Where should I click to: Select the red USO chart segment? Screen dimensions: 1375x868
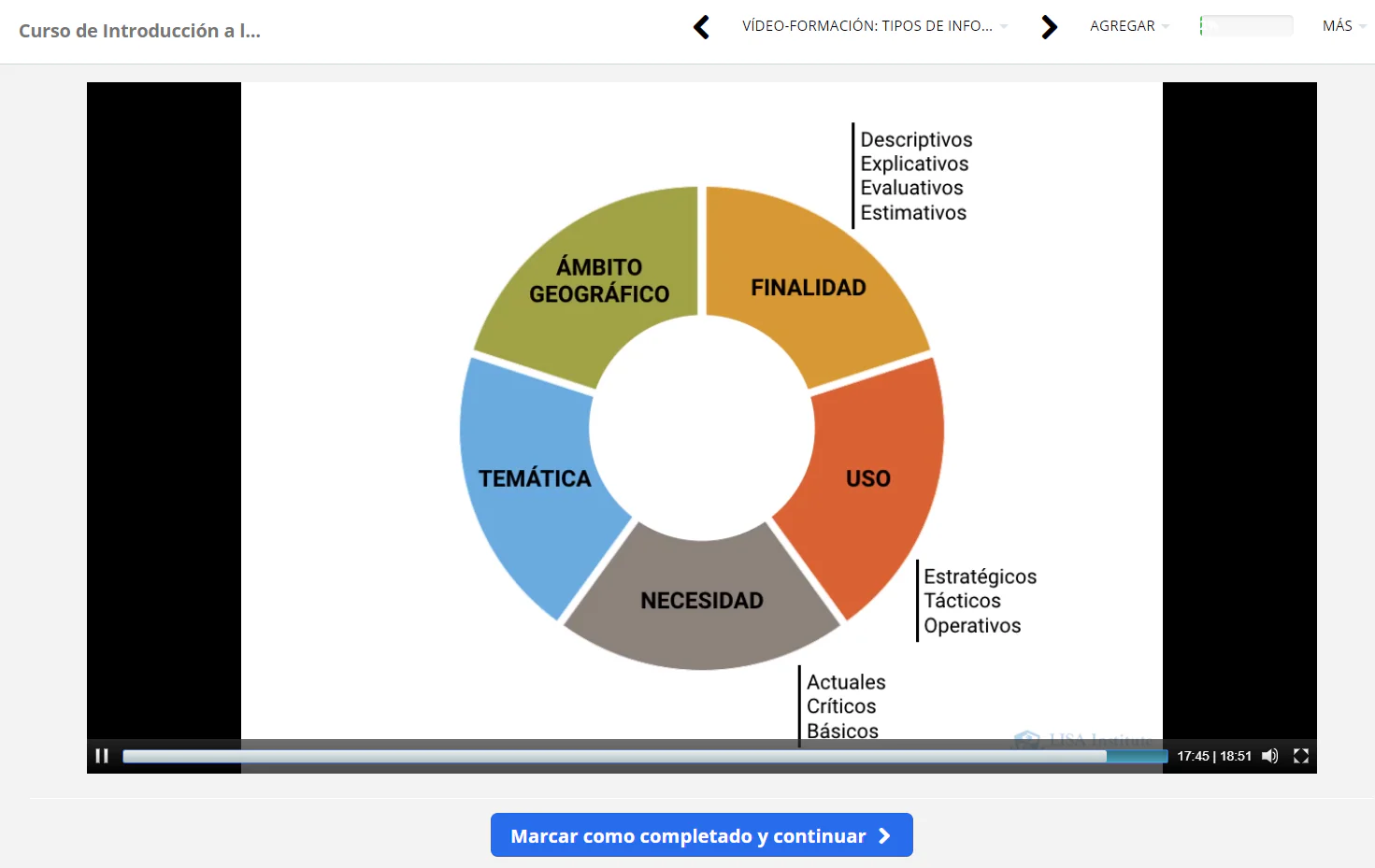point(867,478)
